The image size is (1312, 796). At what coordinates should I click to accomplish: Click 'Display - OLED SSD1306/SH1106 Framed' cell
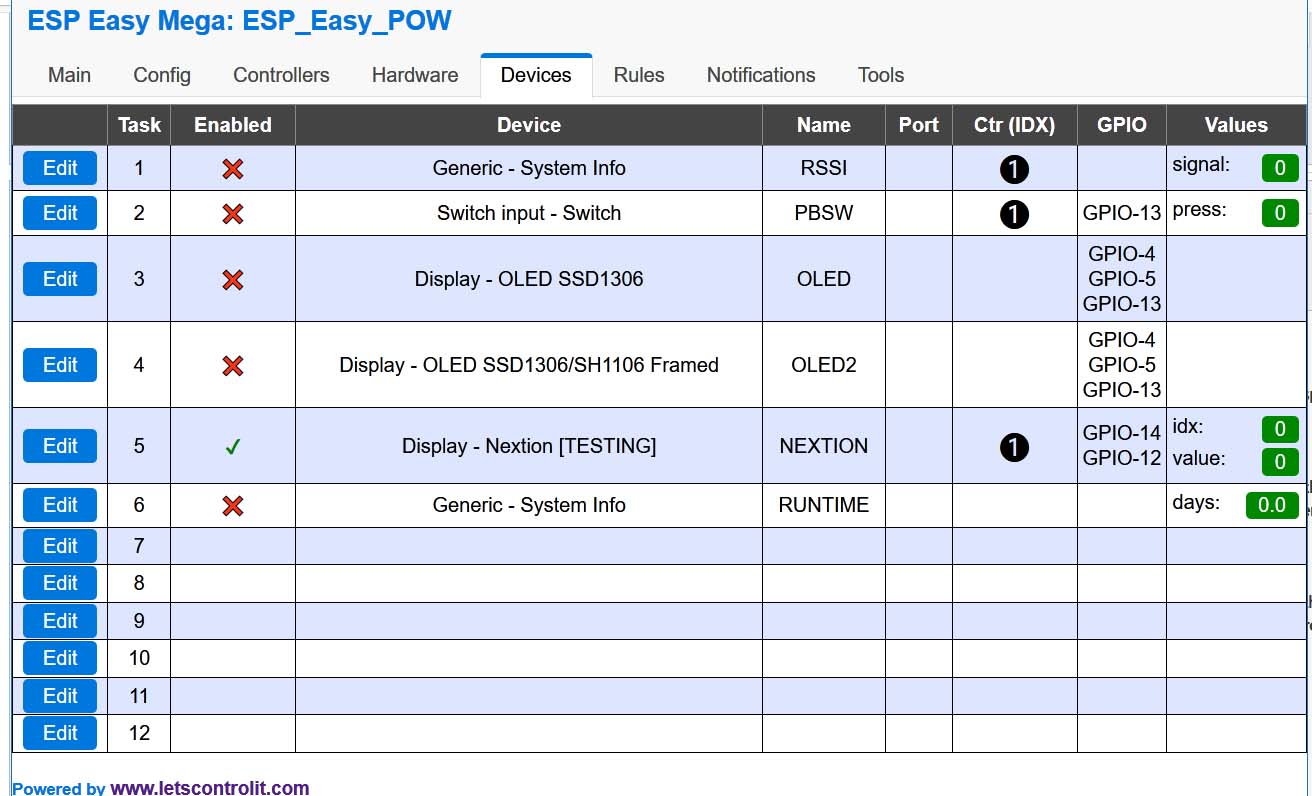[x=529, y=365]
